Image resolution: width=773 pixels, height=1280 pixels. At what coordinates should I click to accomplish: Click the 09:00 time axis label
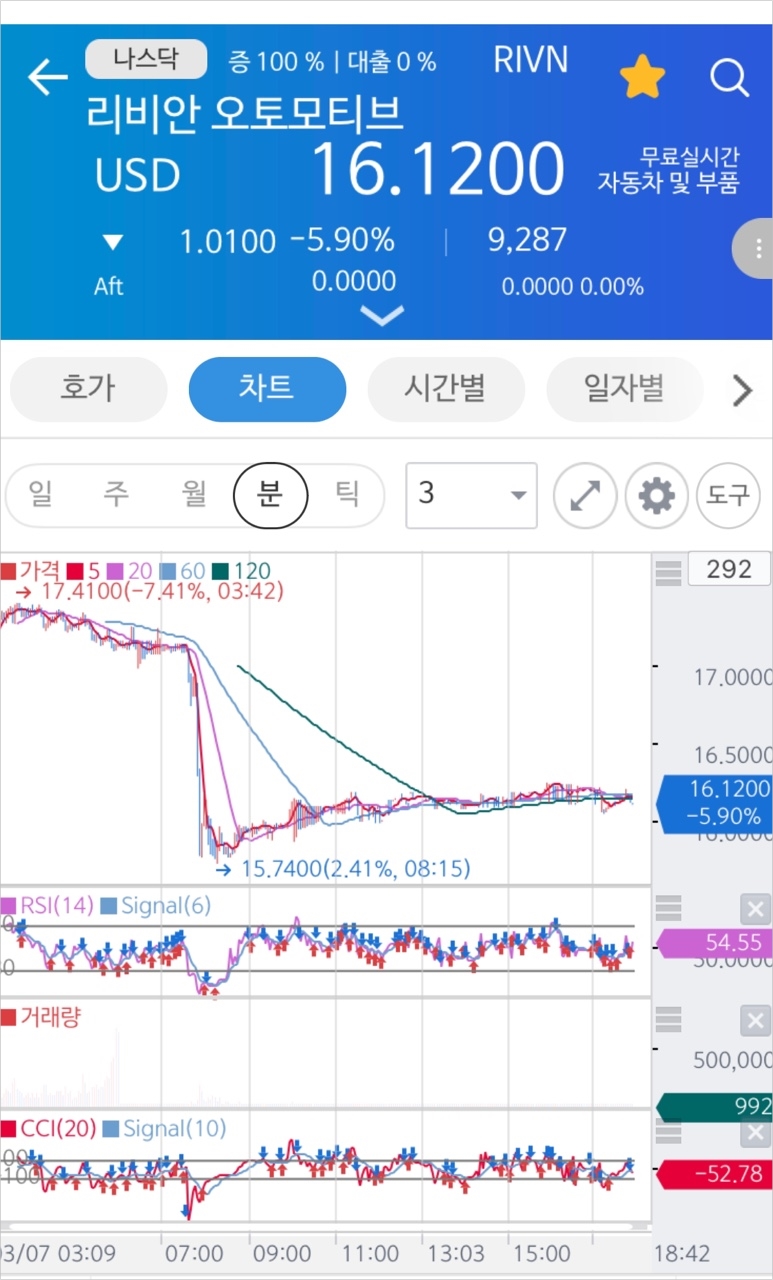click(x=281, y=1253)
